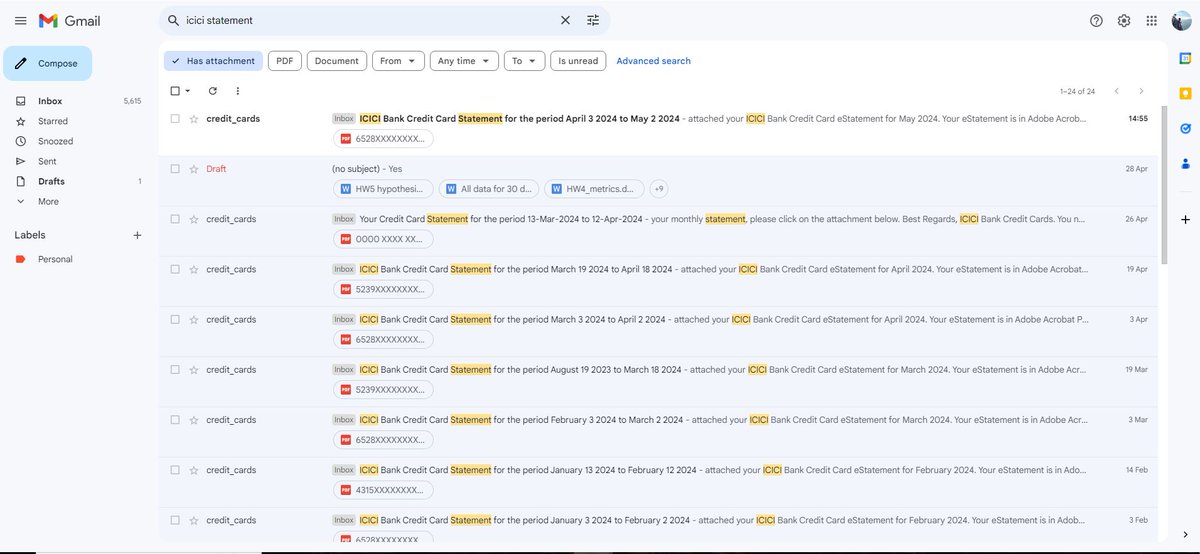This screenshot has width=1200, height=554.
Task: Toggle the select-all checkbox
Action: coord(175,91)
